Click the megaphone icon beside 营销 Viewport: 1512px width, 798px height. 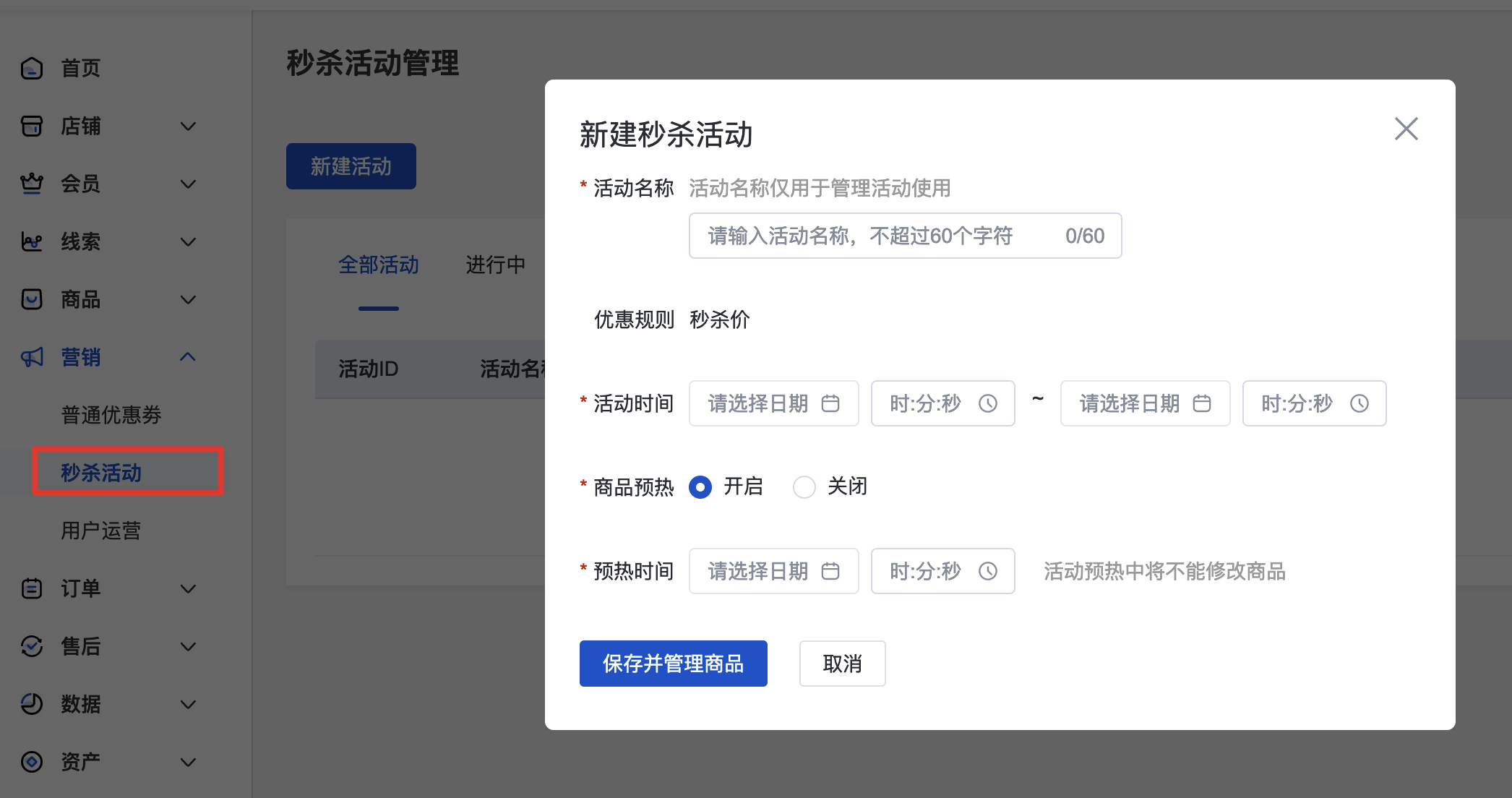point(32,357)
